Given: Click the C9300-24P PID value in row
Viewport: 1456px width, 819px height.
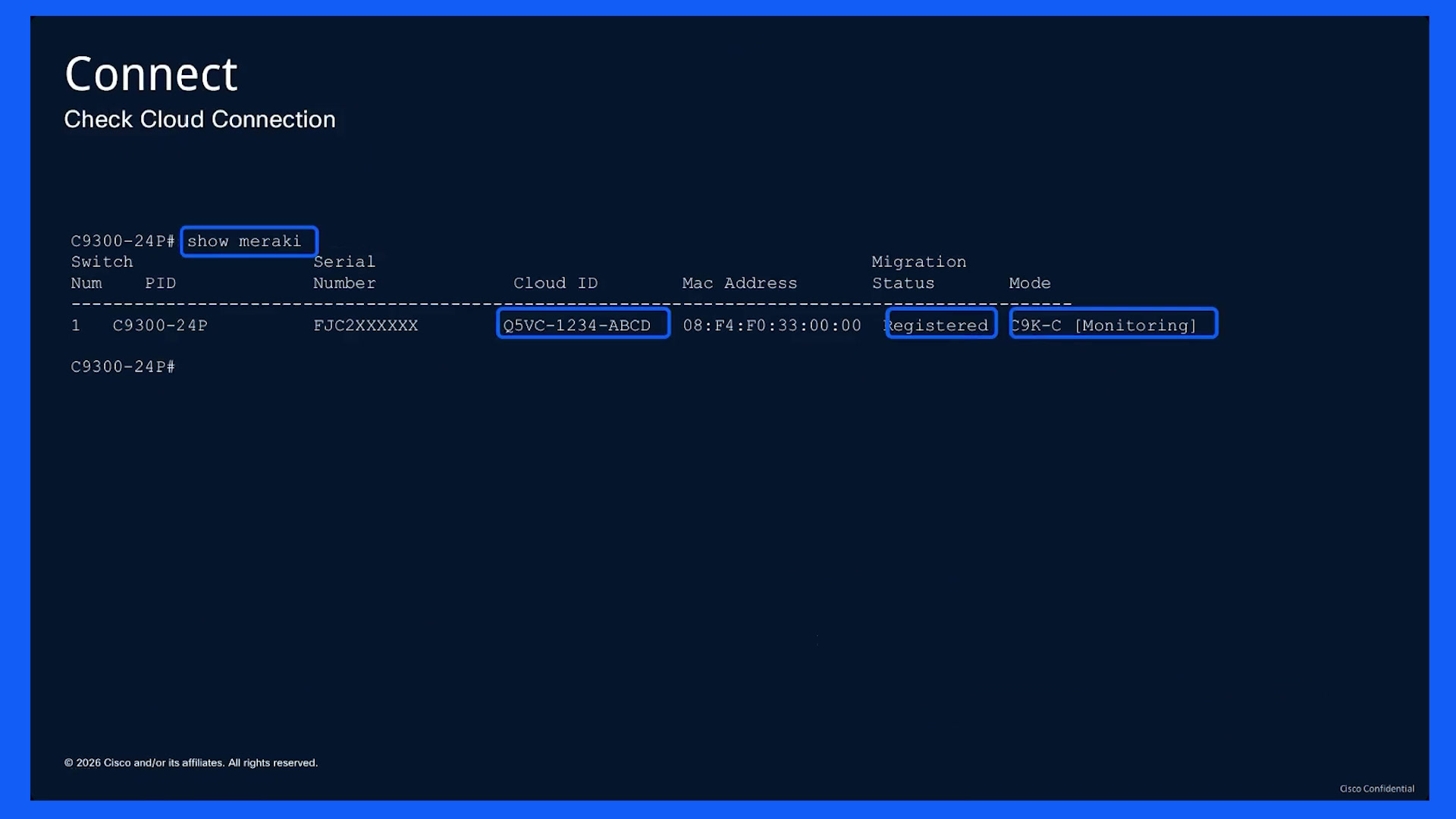Looking at the screenshot, I should coord(160,325).
